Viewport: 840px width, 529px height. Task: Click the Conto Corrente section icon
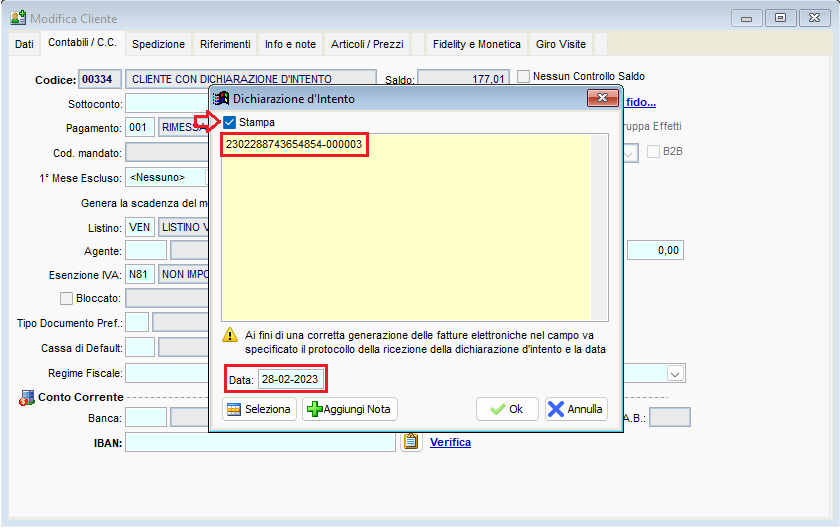pos(26,398)
